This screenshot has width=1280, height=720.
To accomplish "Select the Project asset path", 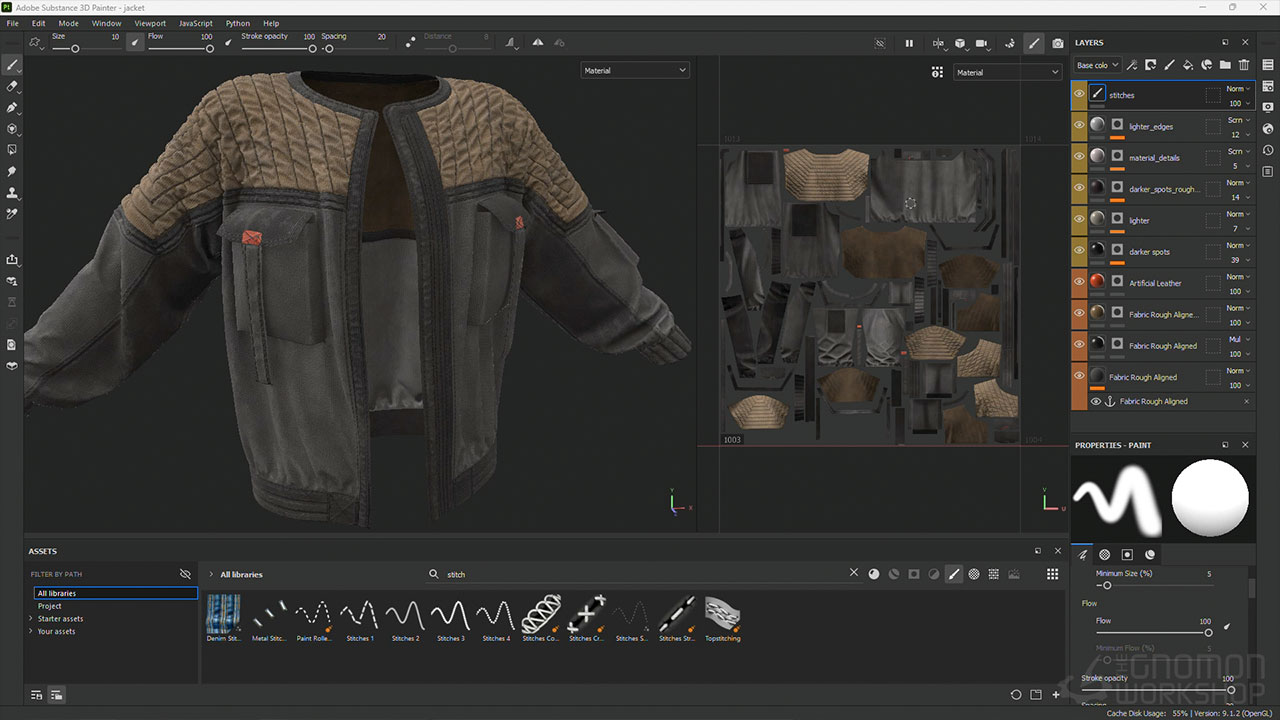I will [x=50, y=606].
